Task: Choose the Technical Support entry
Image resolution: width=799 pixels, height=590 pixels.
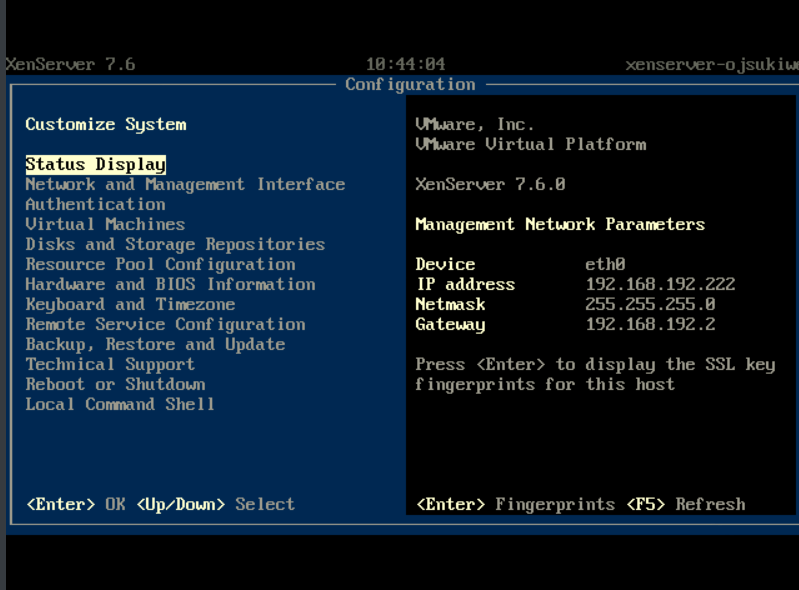Action: 110,364
